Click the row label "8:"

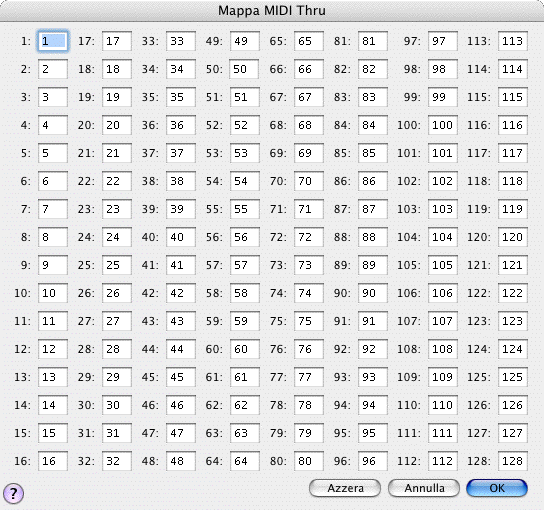coord(25,237)
